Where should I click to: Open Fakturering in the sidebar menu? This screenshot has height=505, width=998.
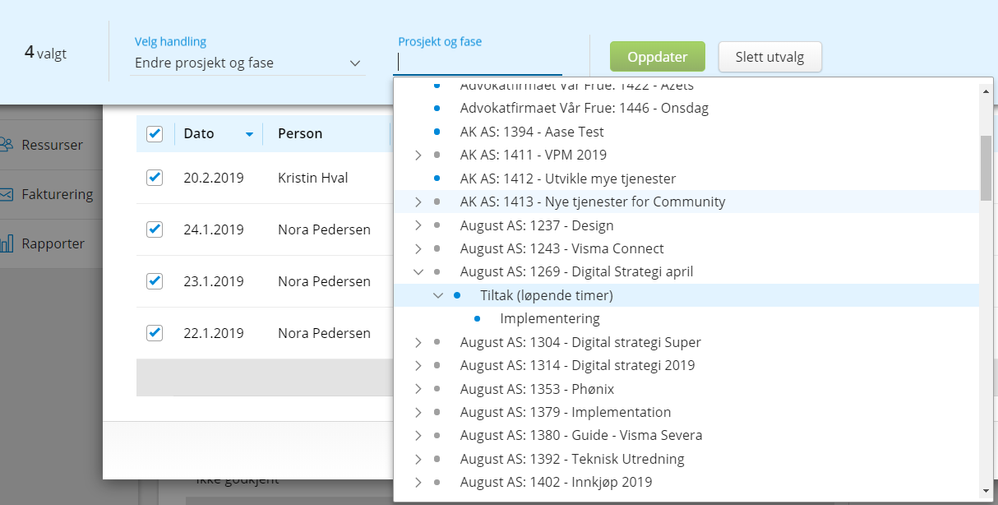[x=57, y=194]
